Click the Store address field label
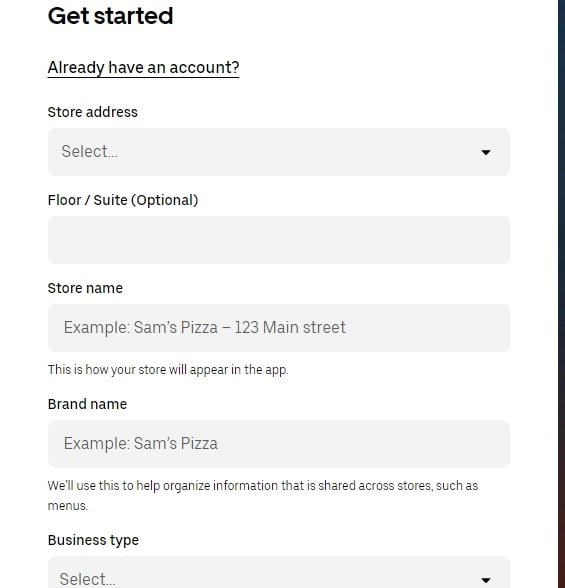 [x=93, y=112]
